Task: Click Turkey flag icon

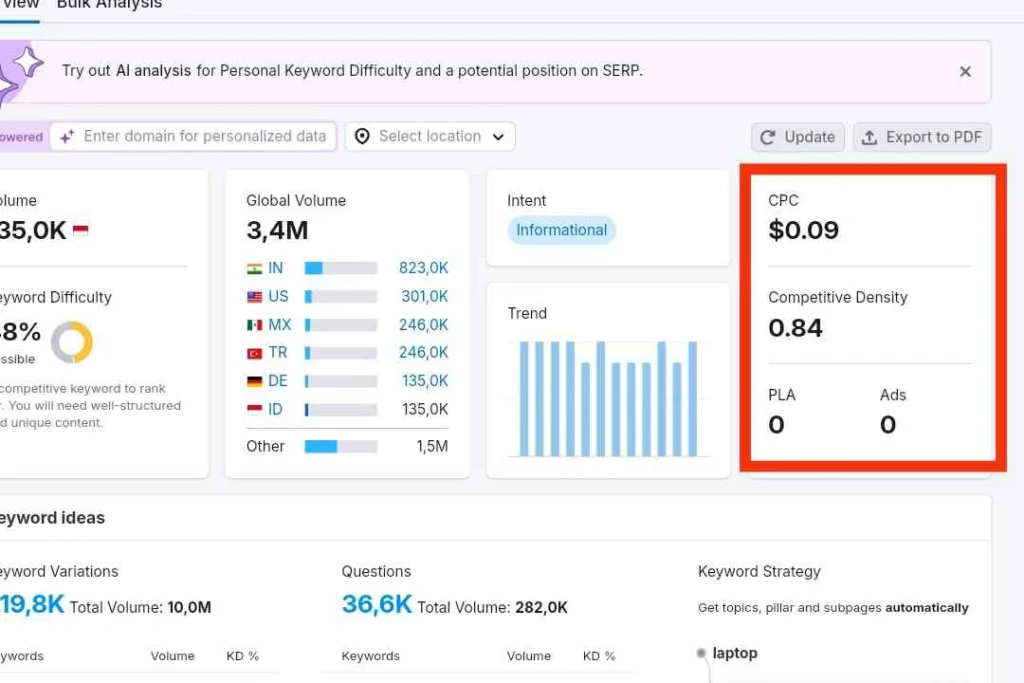Action: [x=255, y=353]
